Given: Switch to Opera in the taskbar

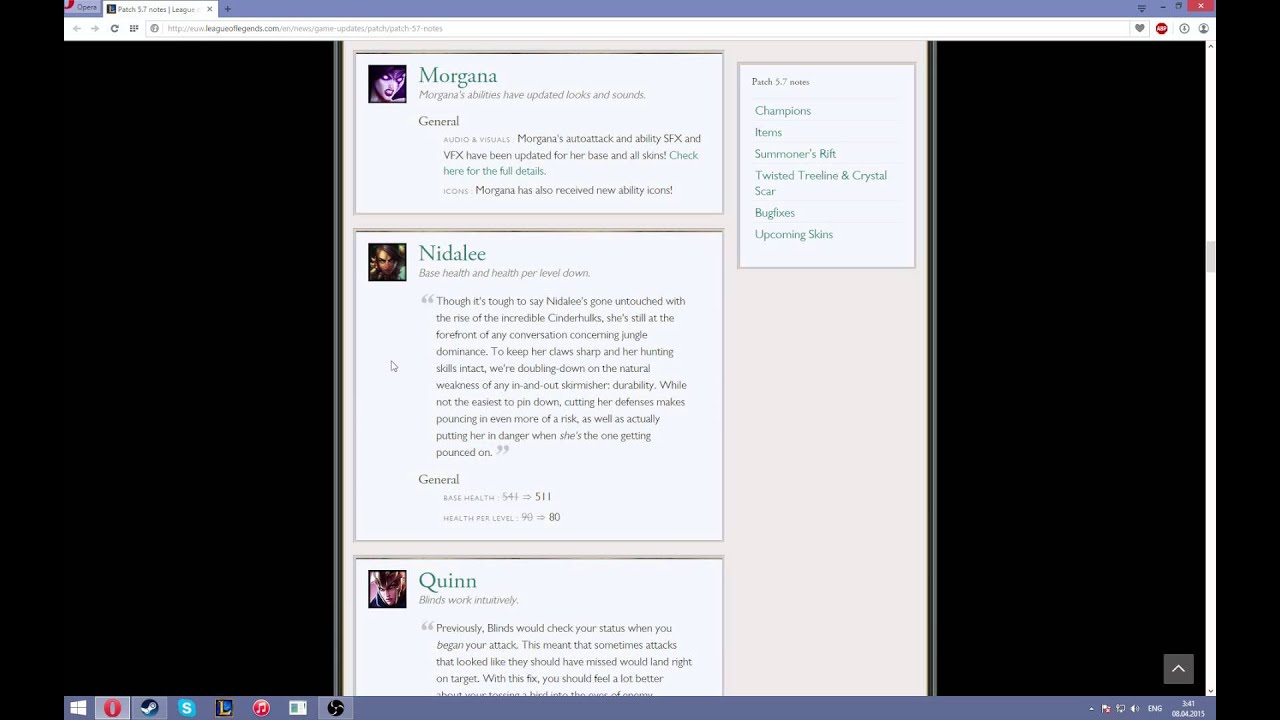Looking at the screenshot, I should 112,708.
